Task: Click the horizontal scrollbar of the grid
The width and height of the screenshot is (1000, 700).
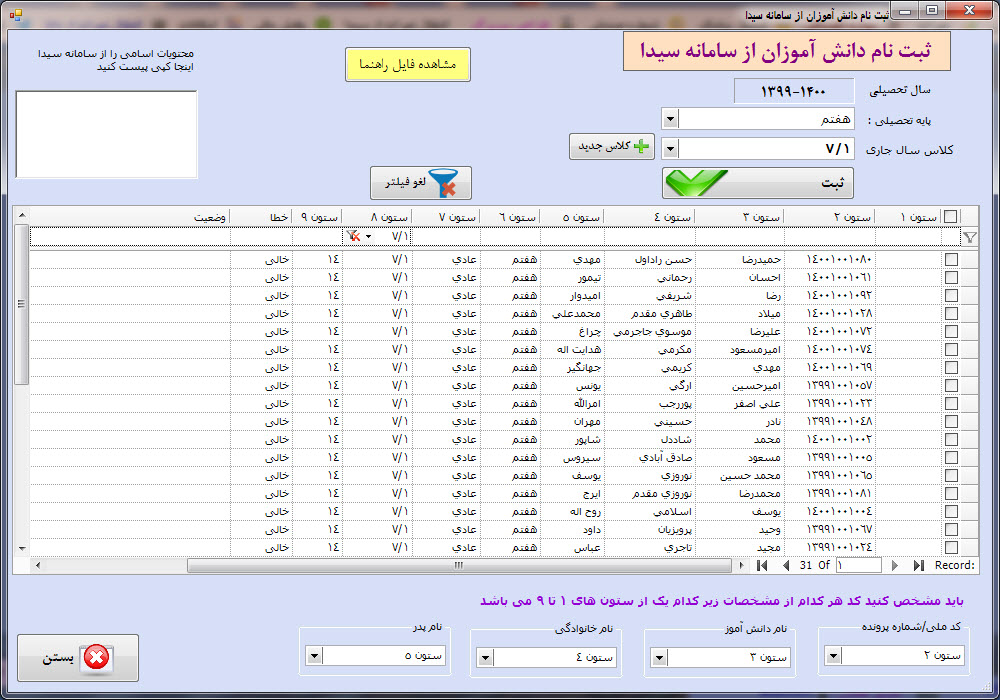Action: [459, 565]
